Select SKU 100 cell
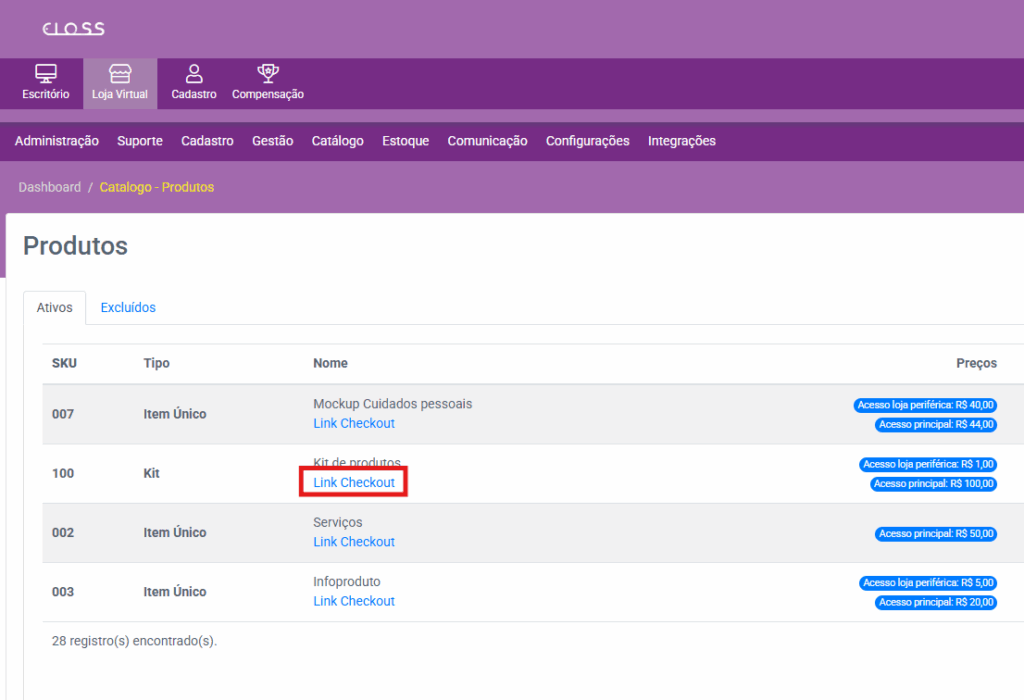This screenshot has height=700, width=1024. pos(63,473)
